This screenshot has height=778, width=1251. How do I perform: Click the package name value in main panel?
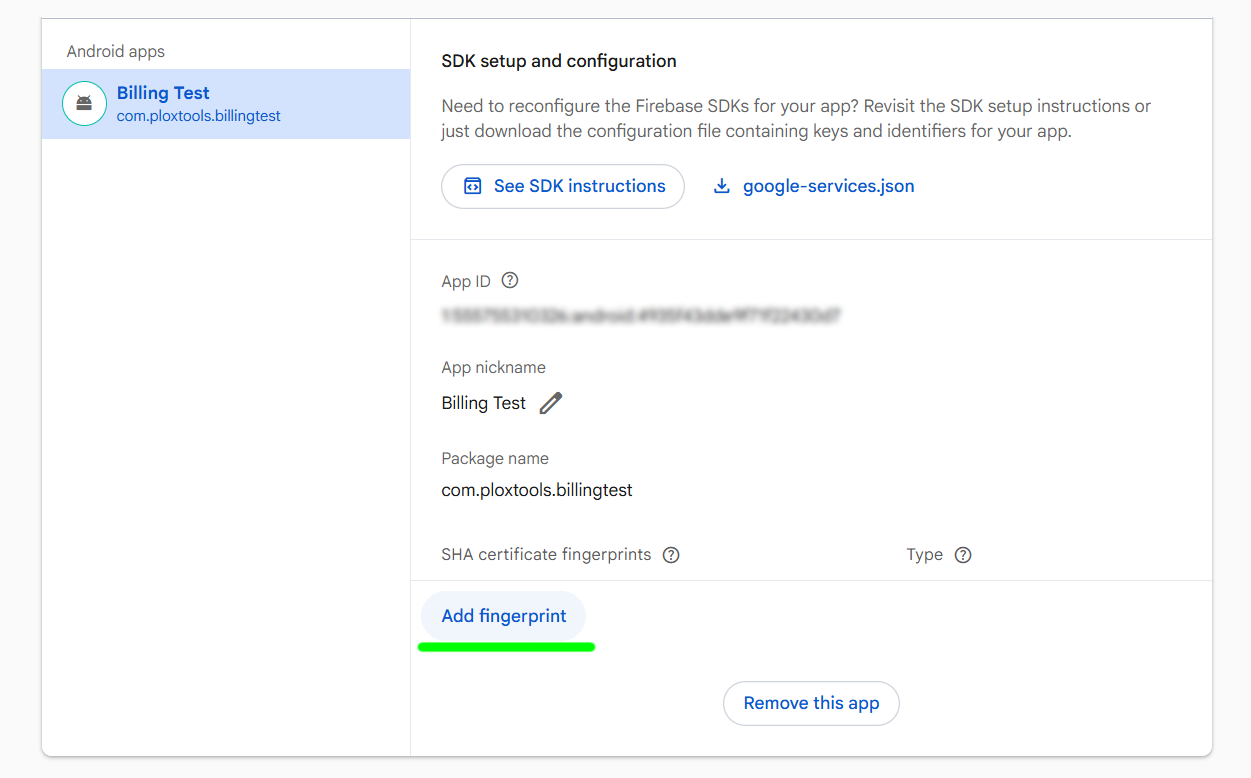(x=537, y=490)
